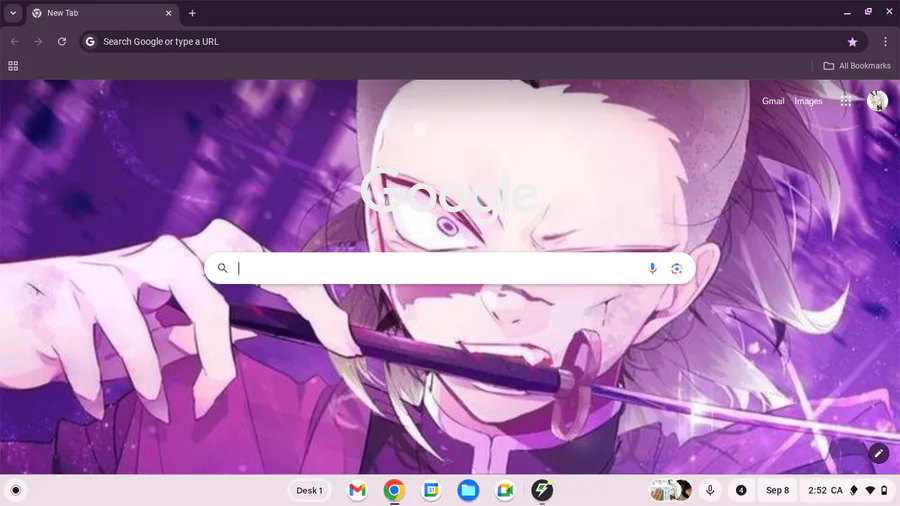This screenshot has width=900, height=506.
Task: Open Google apps grid launcher
Action: tap(845, 101)
